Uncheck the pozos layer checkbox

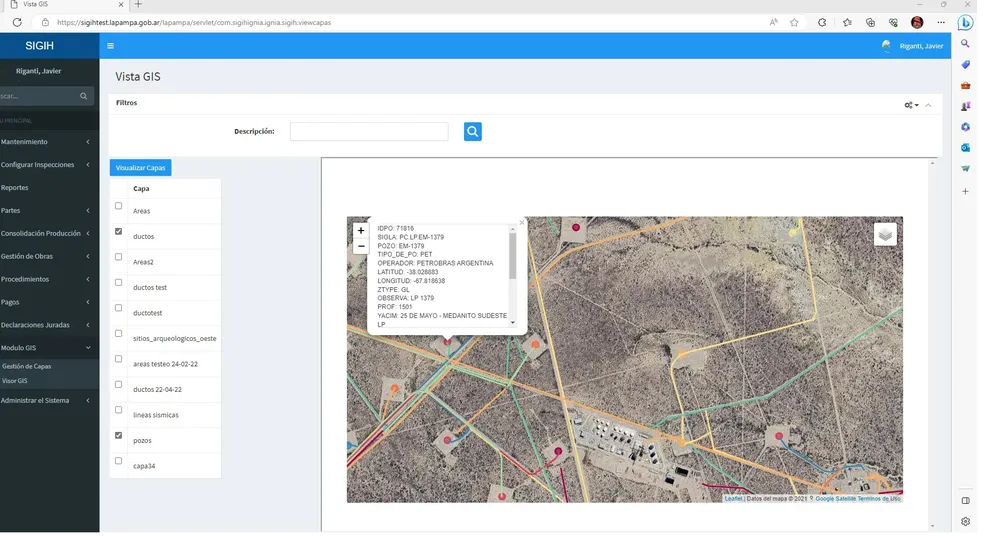(x=119, y=436)
